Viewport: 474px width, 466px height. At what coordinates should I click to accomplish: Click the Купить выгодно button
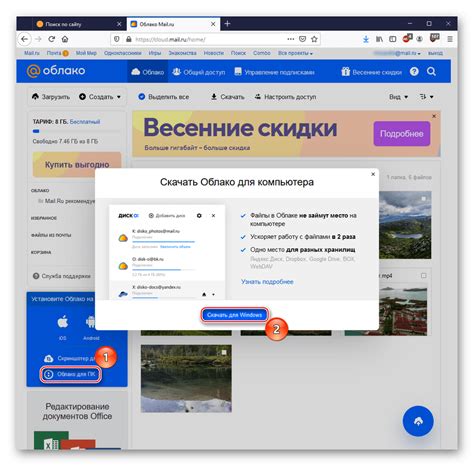[x=77, y=165]
